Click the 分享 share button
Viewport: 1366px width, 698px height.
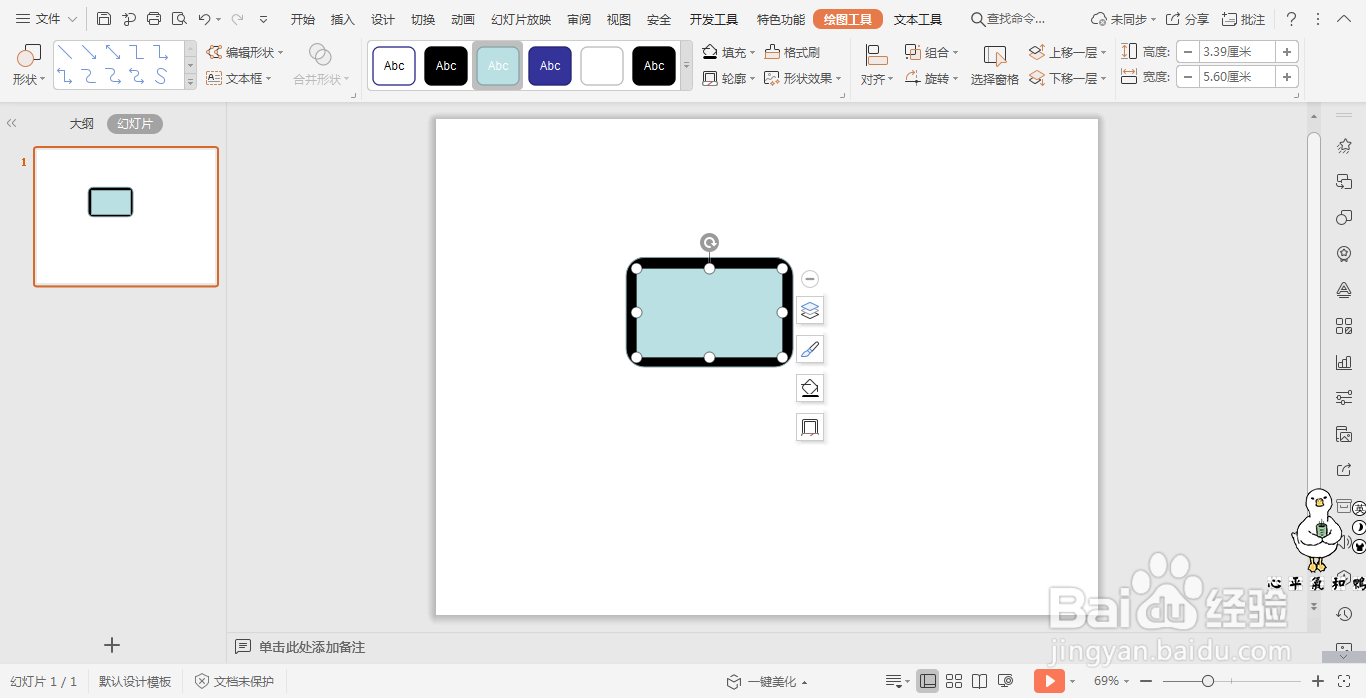click(1187, 19)
